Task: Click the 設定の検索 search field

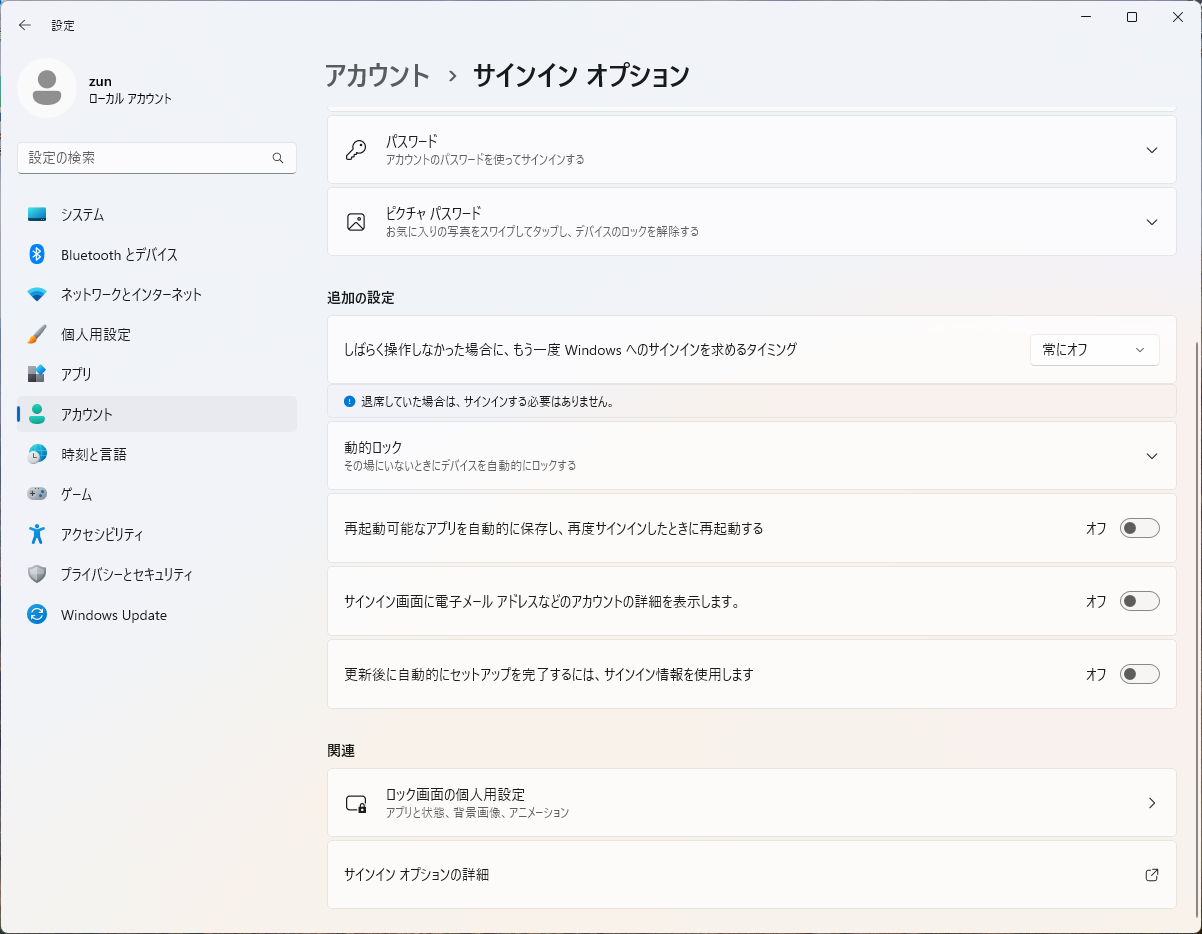Action: tap(157, 158)
